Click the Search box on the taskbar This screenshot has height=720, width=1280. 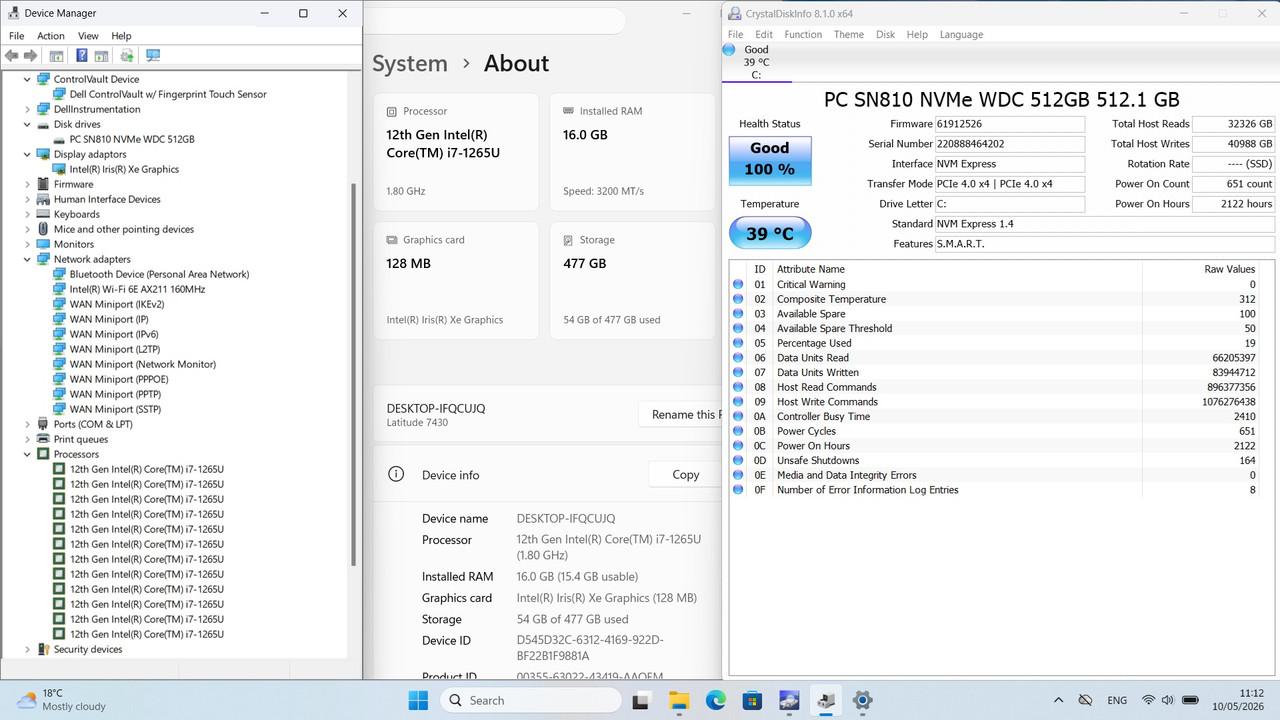click(x=531, y=700)
